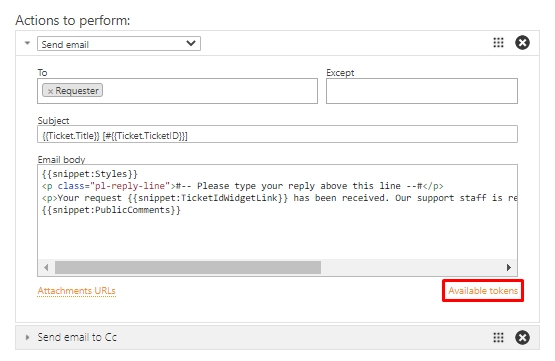Open the Available tokens link
Viewport: 555px width, 361px height.
(x=483, y=291)
